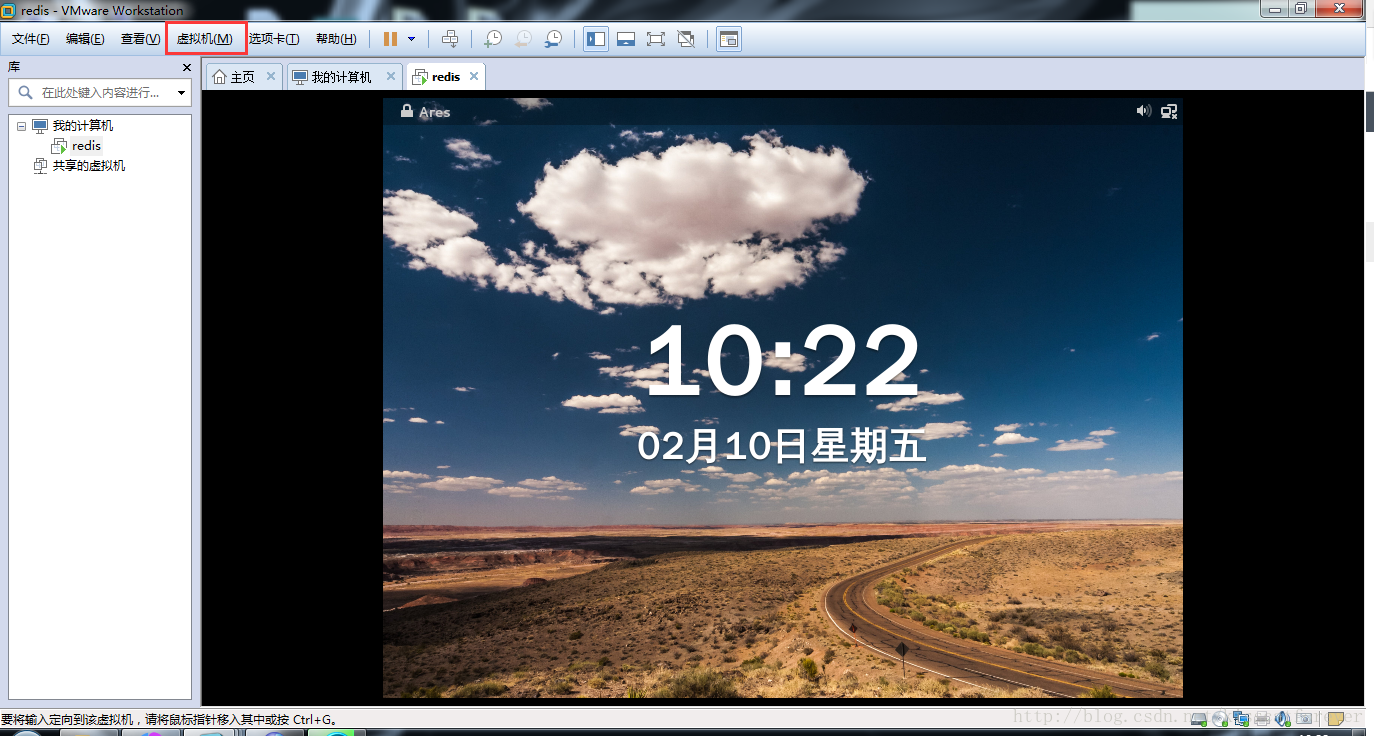
Task: Select the redis virtual machine in library
Action: [86, 146]
